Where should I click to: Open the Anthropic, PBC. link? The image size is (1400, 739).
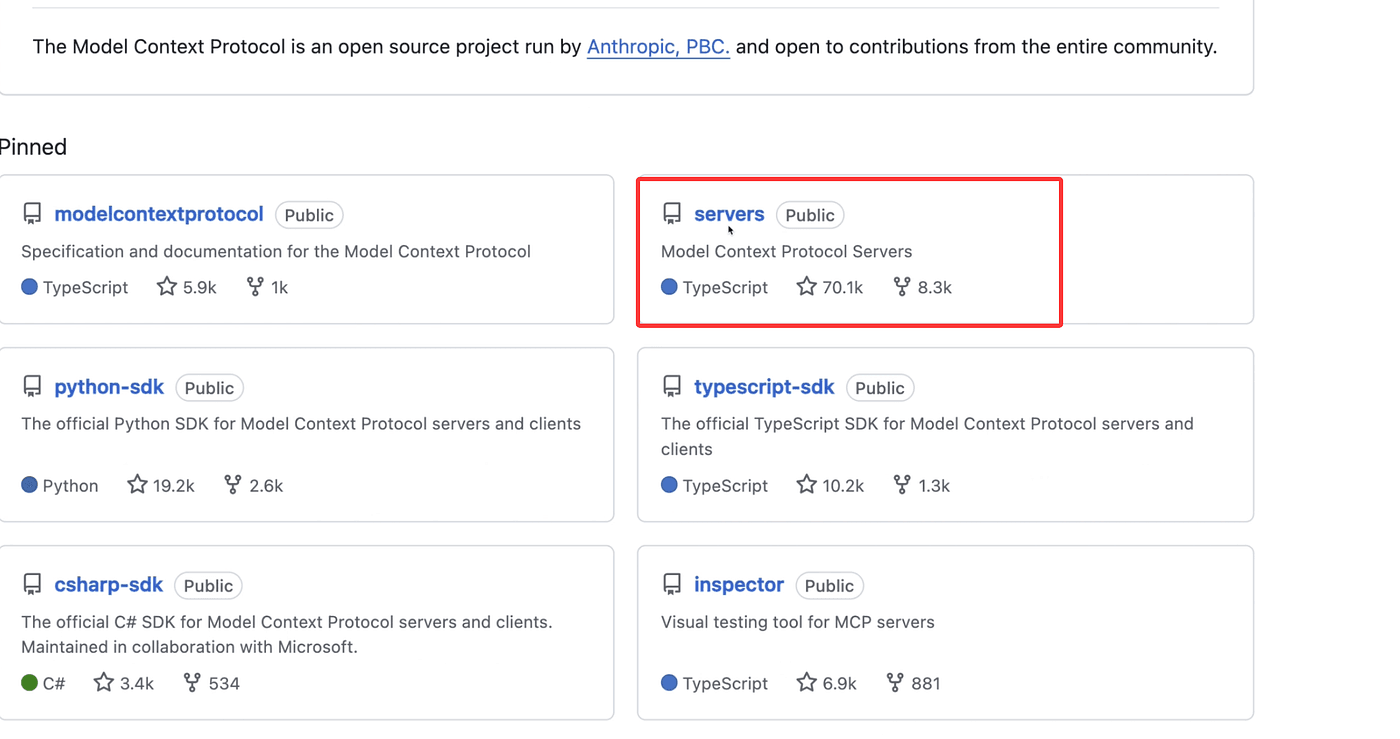pos(658,47)
